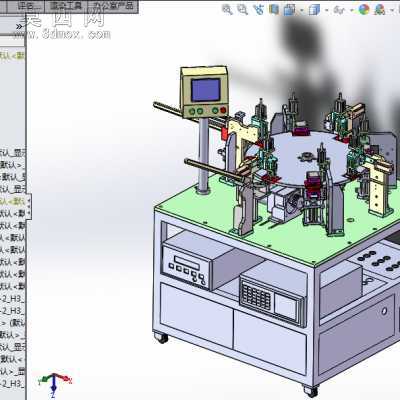Click the Hide/Show Items glasses icon
400x400 pixels.
339,10
